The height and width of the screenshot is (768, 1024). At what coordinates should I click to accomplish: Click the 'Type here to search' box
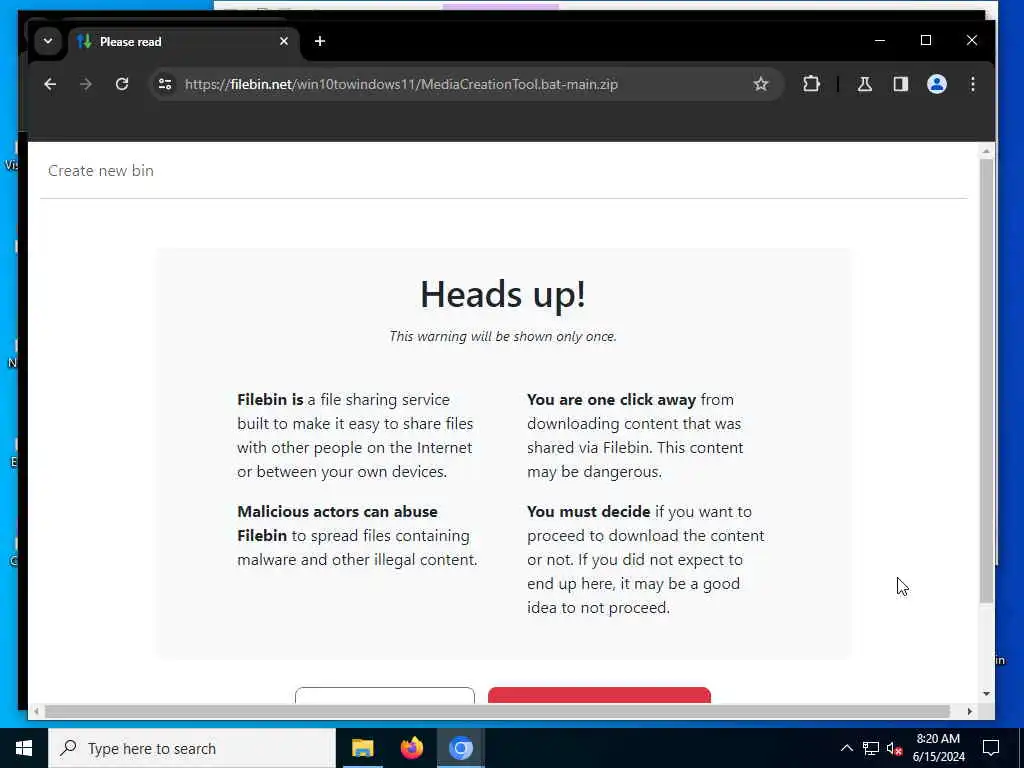[x=192, y=748]
